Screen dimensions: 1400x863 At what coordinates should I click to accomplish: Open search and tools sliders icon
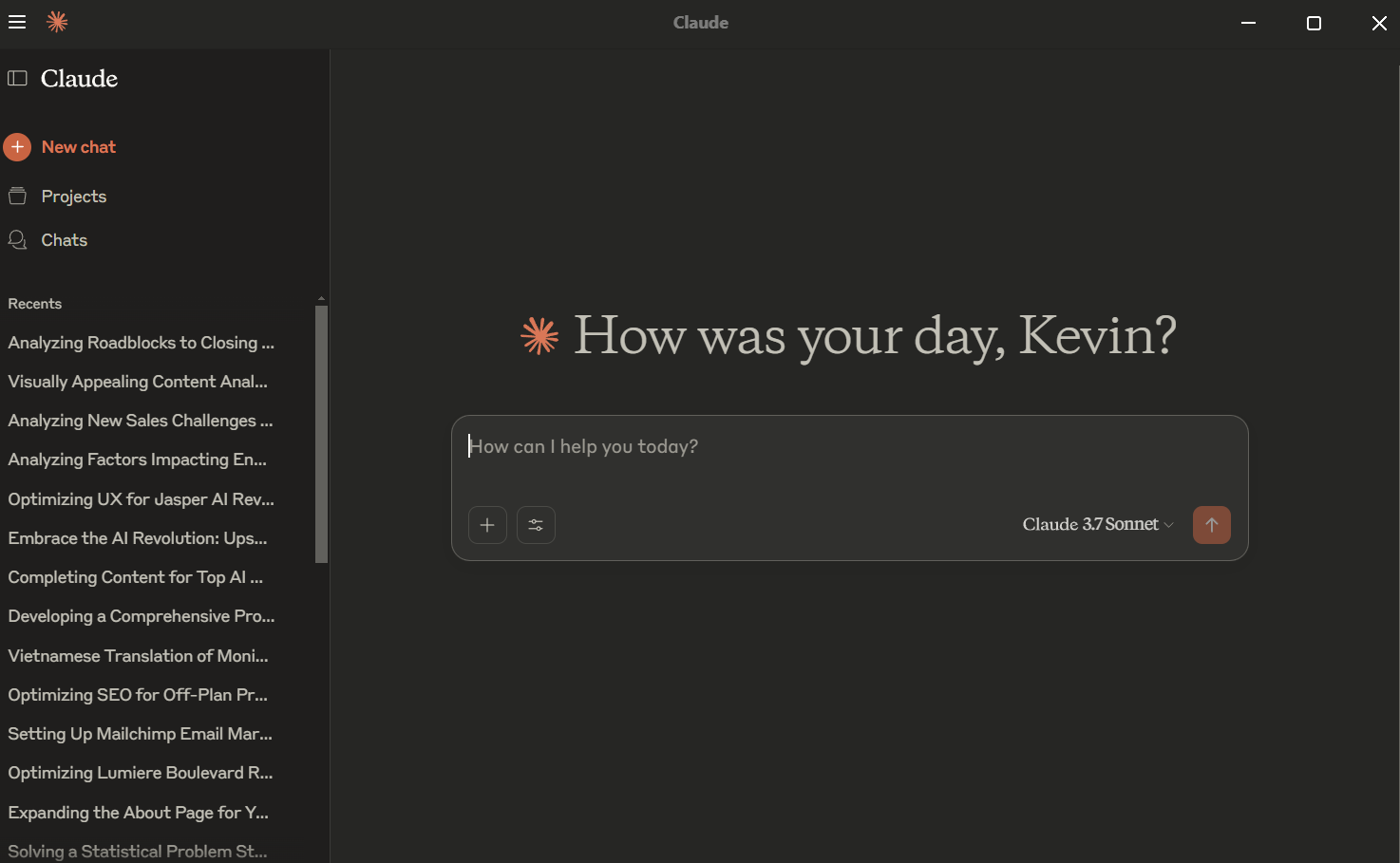536,525
